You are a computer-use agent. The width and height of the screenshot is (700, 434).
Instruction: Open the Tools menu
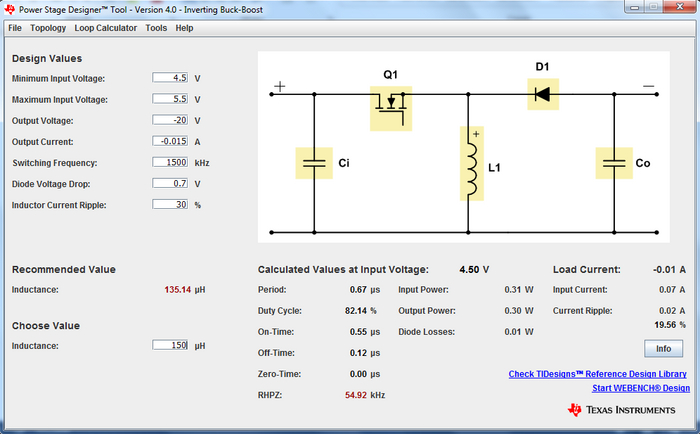[156, 28]
